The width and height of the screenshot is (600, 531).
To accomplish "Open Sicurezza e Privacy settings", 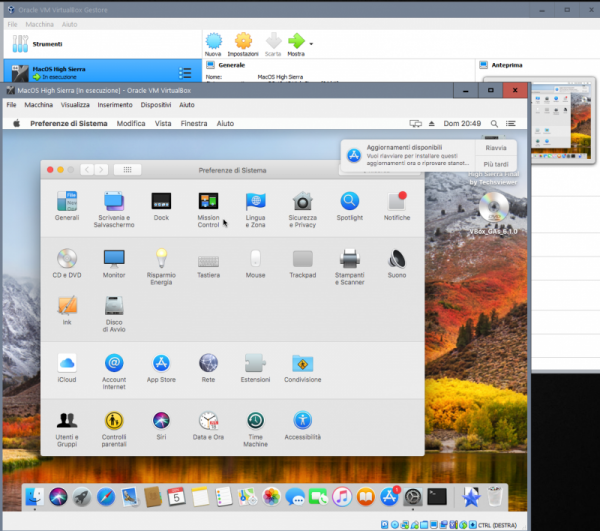I will pos(302,202).
